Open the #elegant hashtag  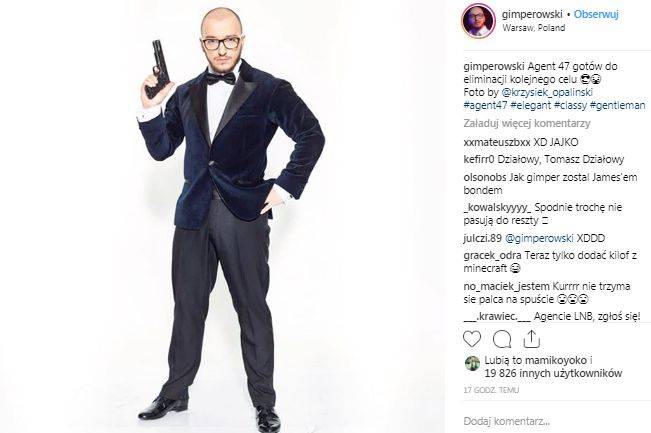point(531,105)
